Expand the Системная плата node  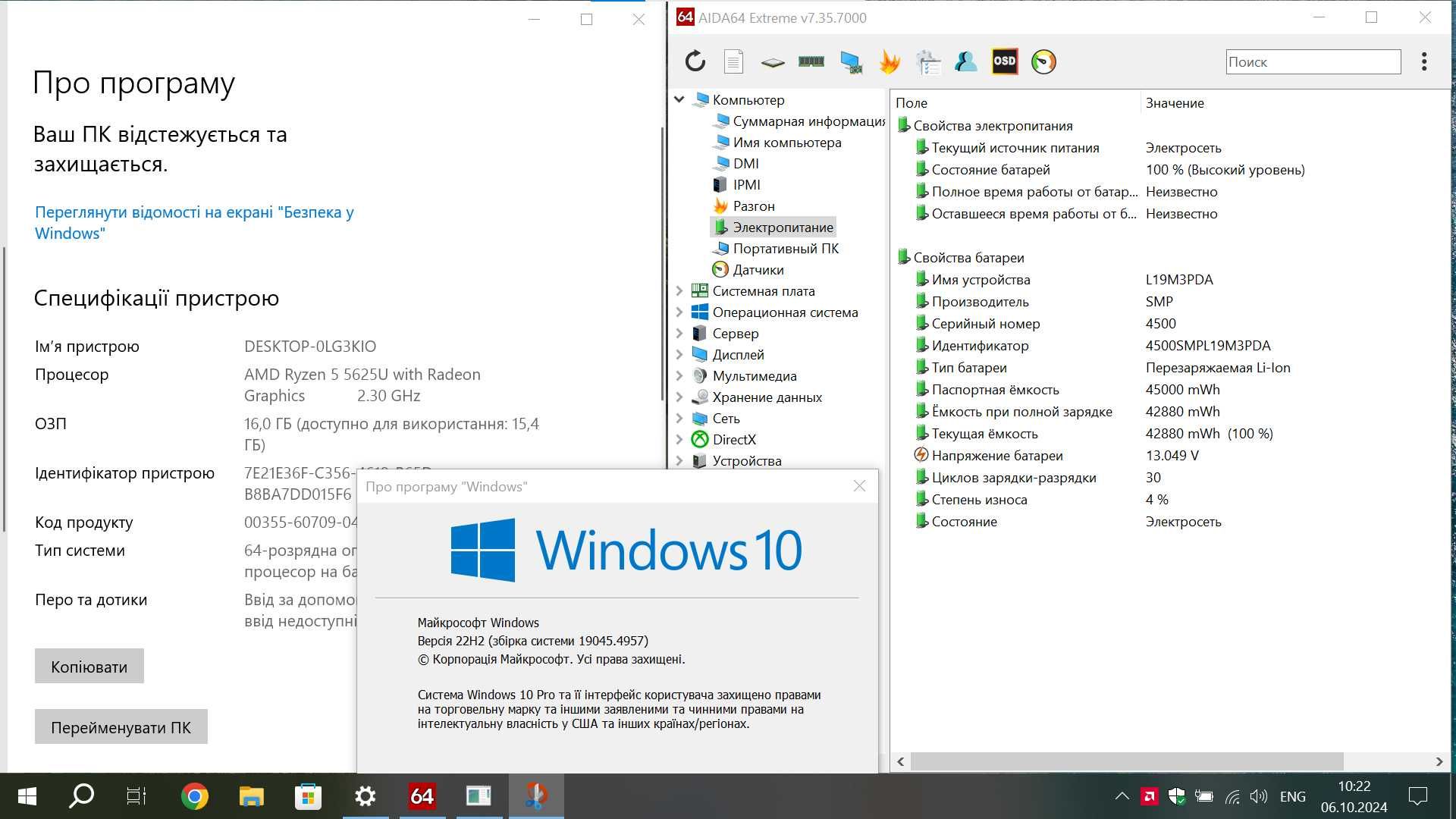pyautogui.click(x=679, y=290)
